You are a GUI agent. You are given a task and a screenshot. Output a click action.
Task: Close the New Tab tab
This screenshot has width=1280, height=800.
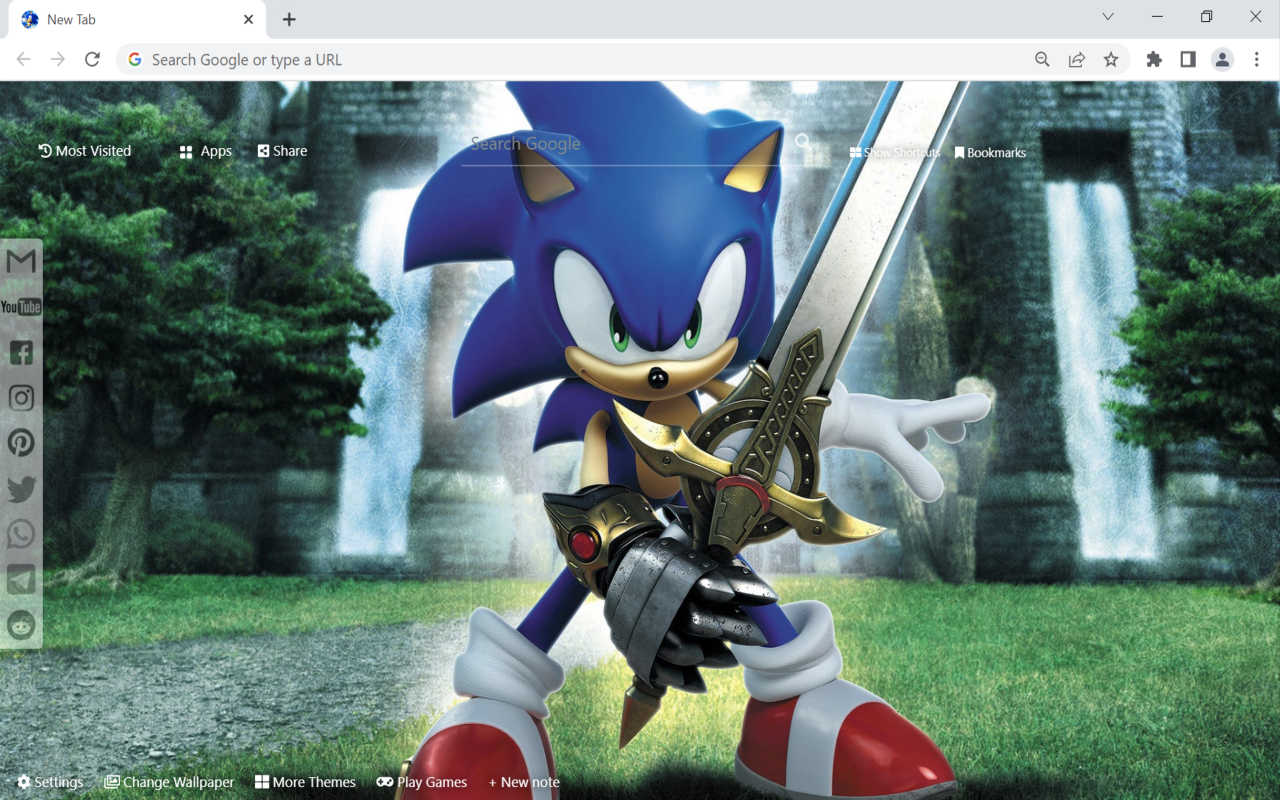[248, 19]
